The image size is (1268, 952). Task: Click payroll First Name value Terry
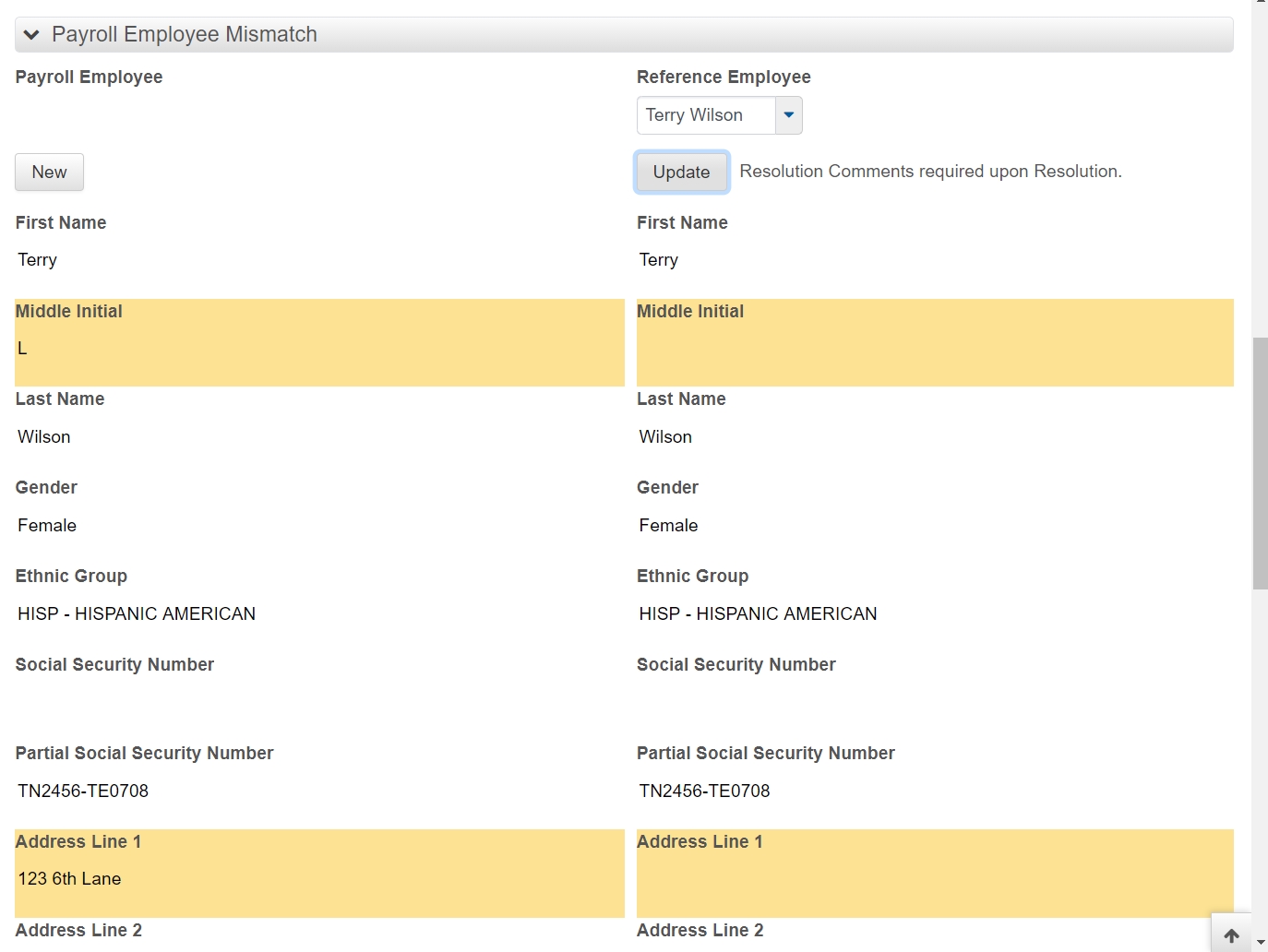point(37,260)
